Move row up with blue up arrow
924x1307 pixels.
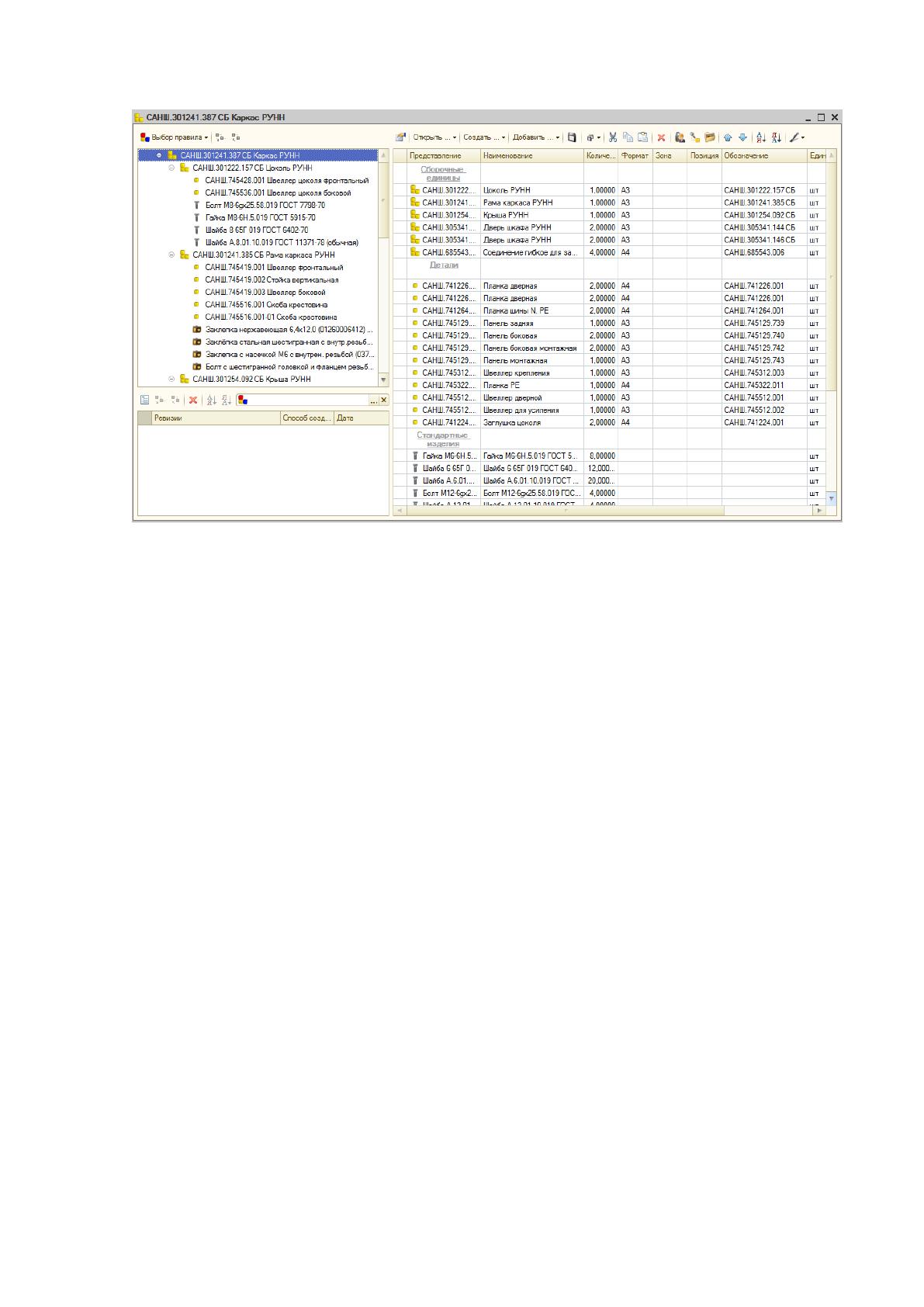(728, 137)
